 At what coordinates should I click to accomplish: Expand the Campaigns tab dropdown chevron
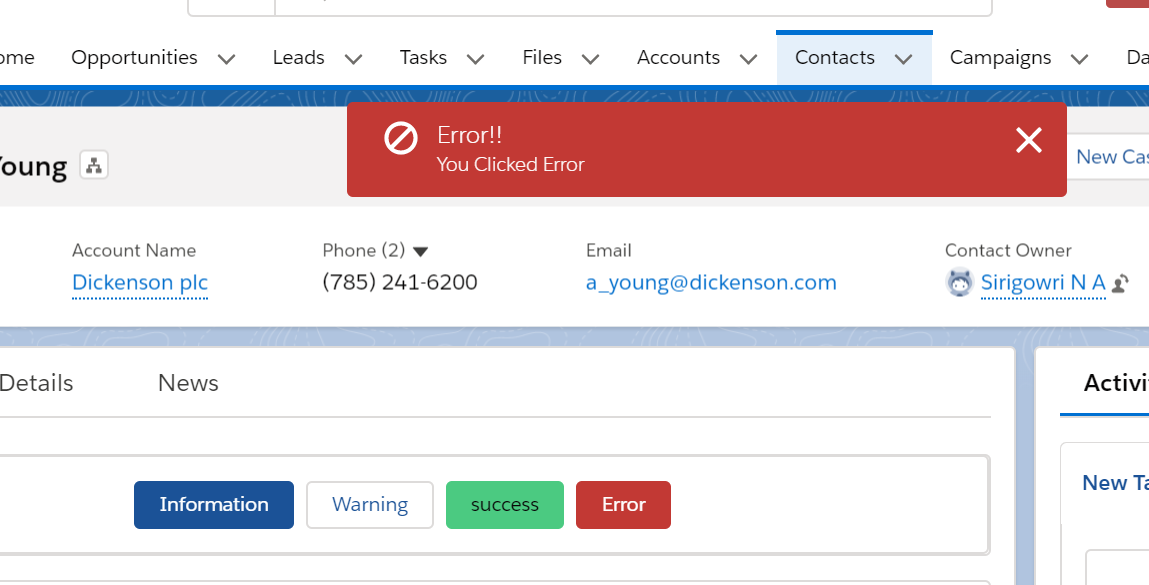coord(1079,59)
